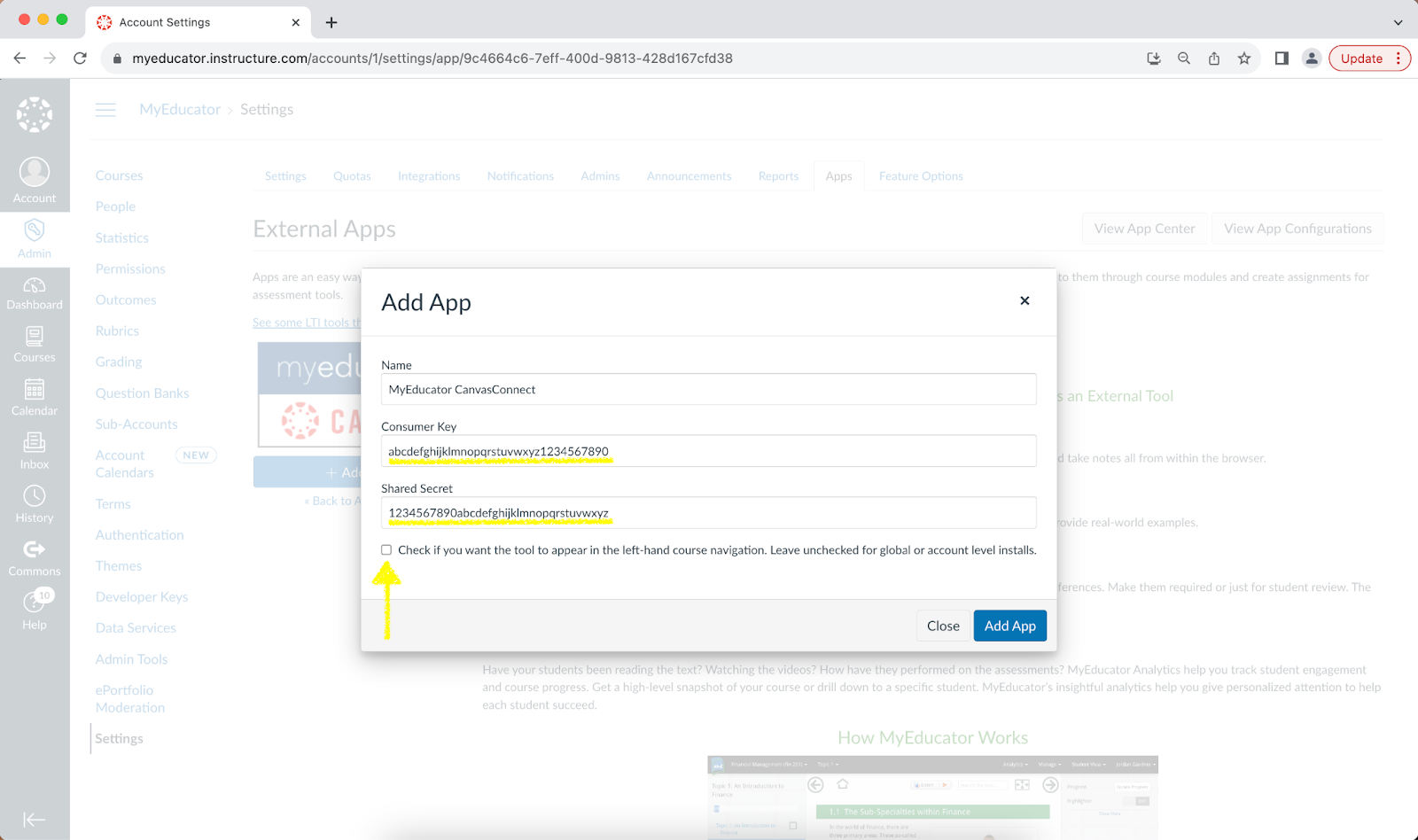Open Developer Keys in the account menu
Screen dimensions: 1418x840
pyautogui.click(x=142, y=596)
